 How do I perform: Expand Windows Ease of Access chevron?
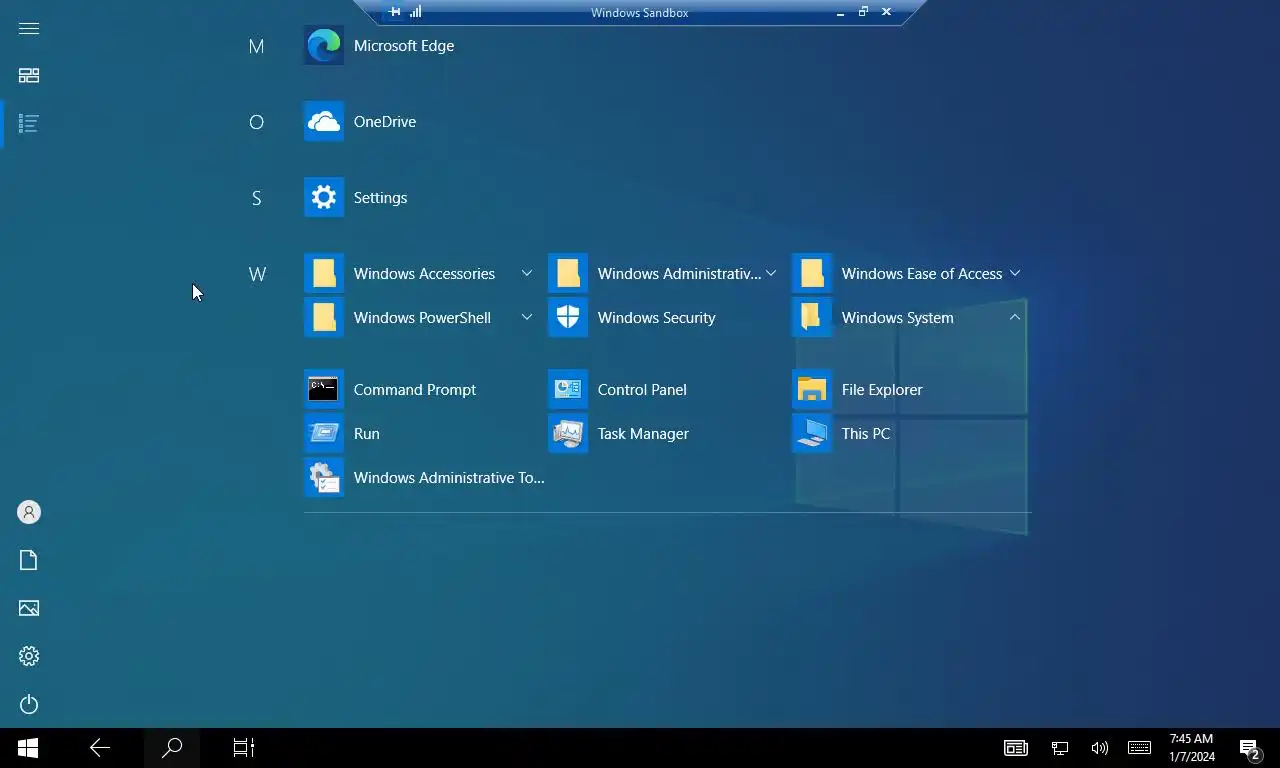pyautogui.click(x=1014, y=274)
